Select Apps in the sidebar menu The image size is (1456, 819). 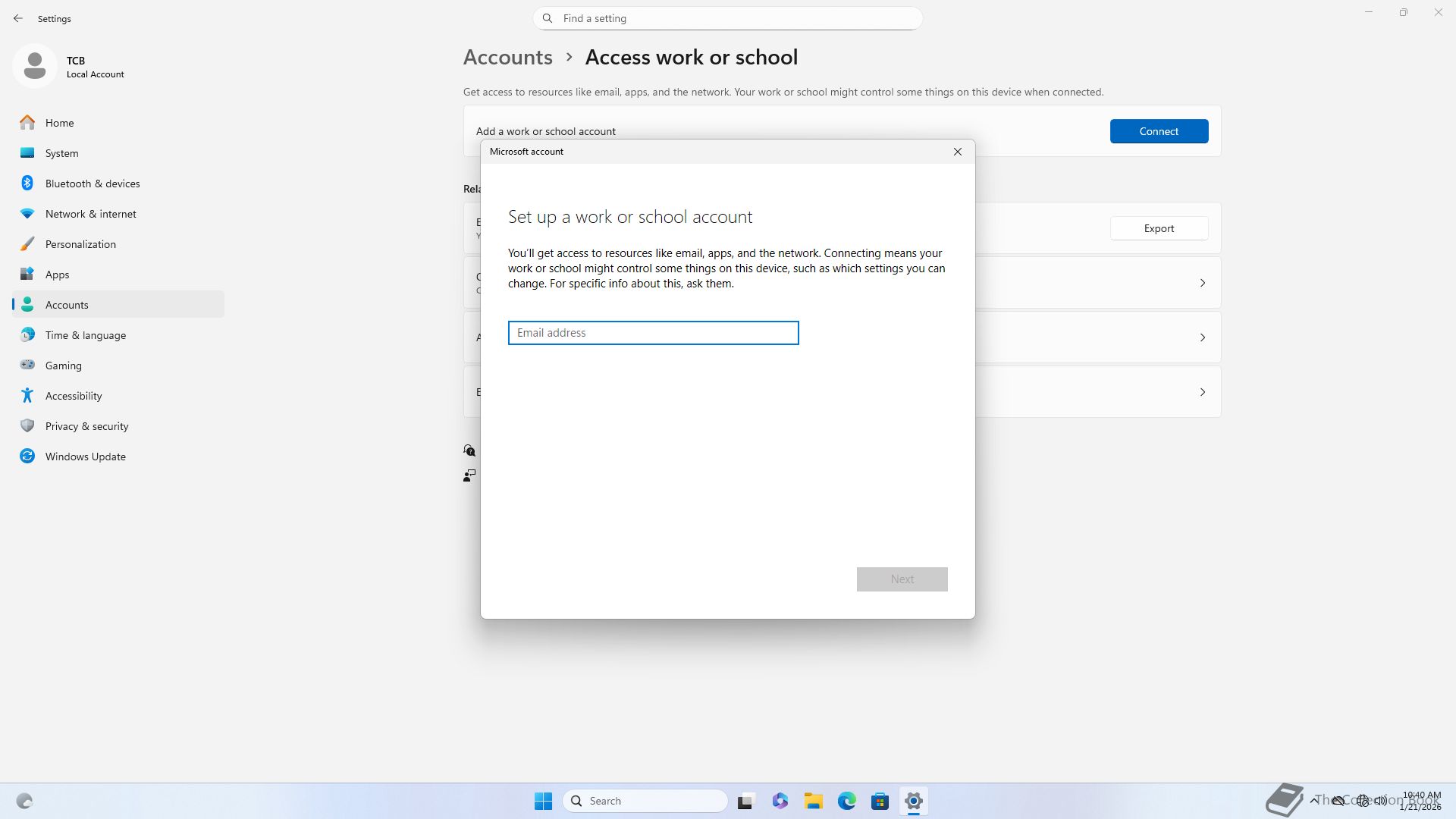coord(57,275)
